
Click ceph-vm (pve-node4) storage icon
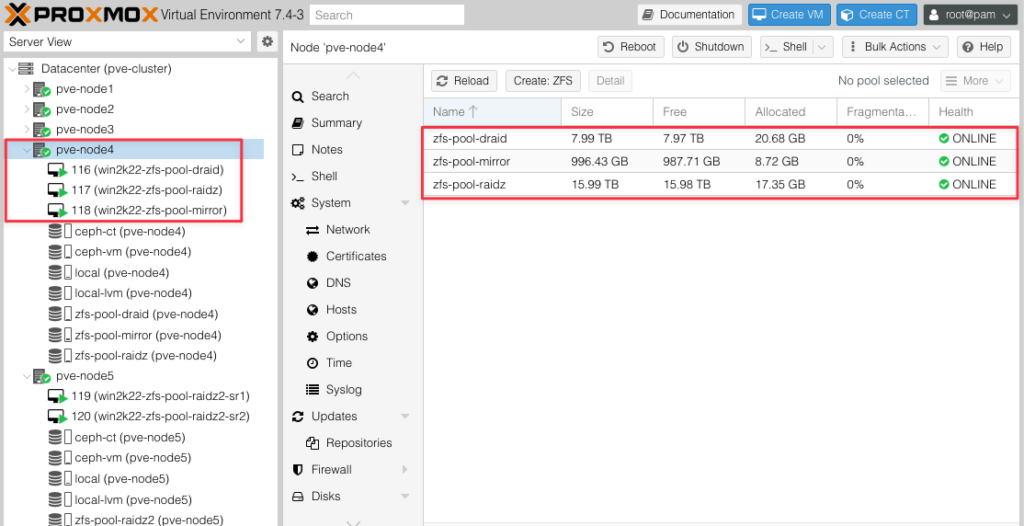[x=60, y=252]
